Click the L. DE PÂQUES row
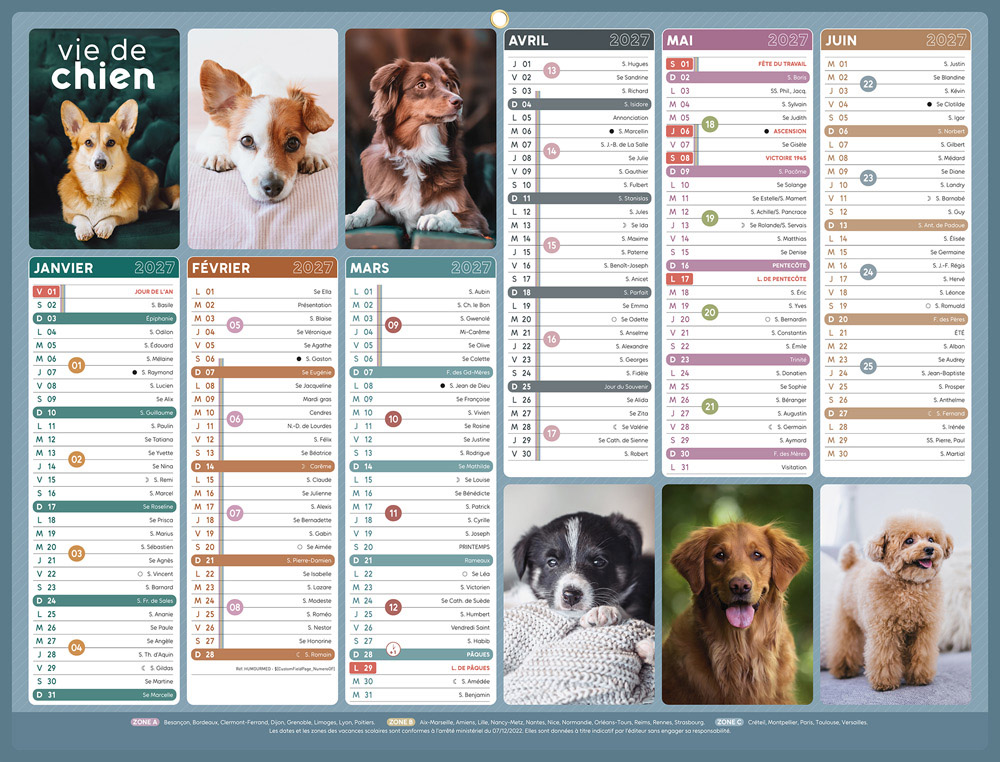The height and width of the screenshot is (762, 1000). (420, 668)
